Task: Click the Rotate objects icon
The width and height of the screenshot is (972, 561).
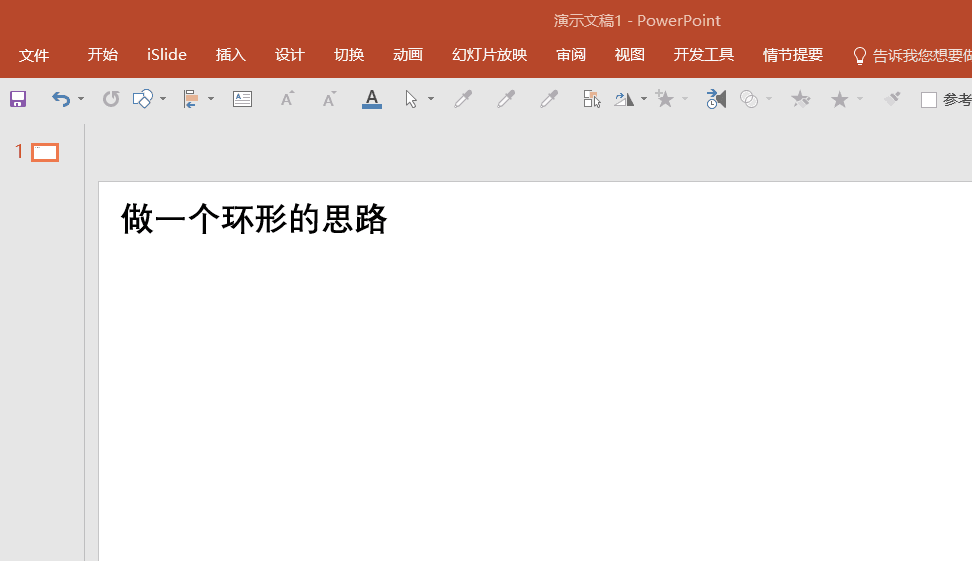Action: (x=624, y=99)
